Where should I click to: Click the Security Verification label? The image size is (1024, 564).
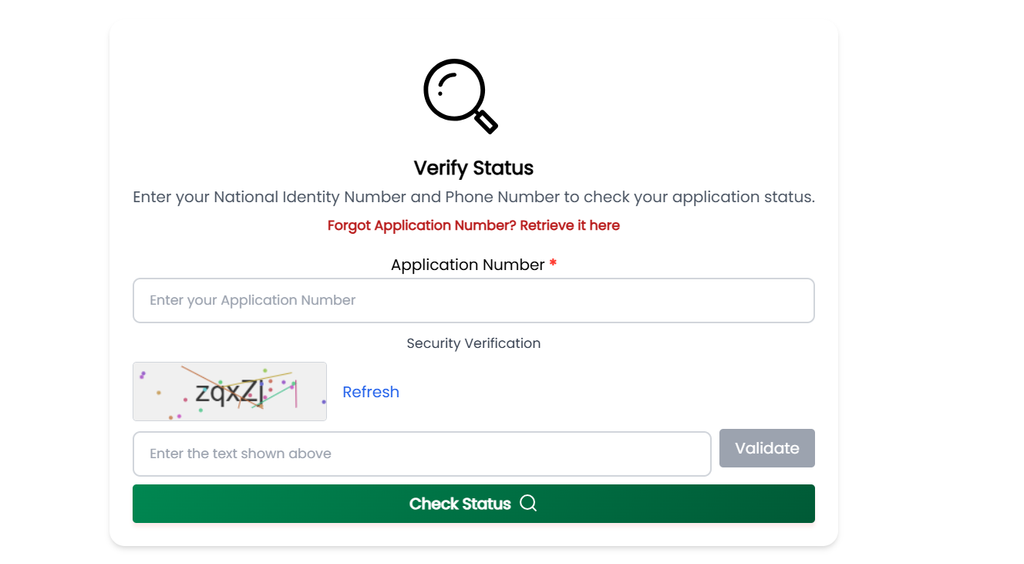coord(473,343)
